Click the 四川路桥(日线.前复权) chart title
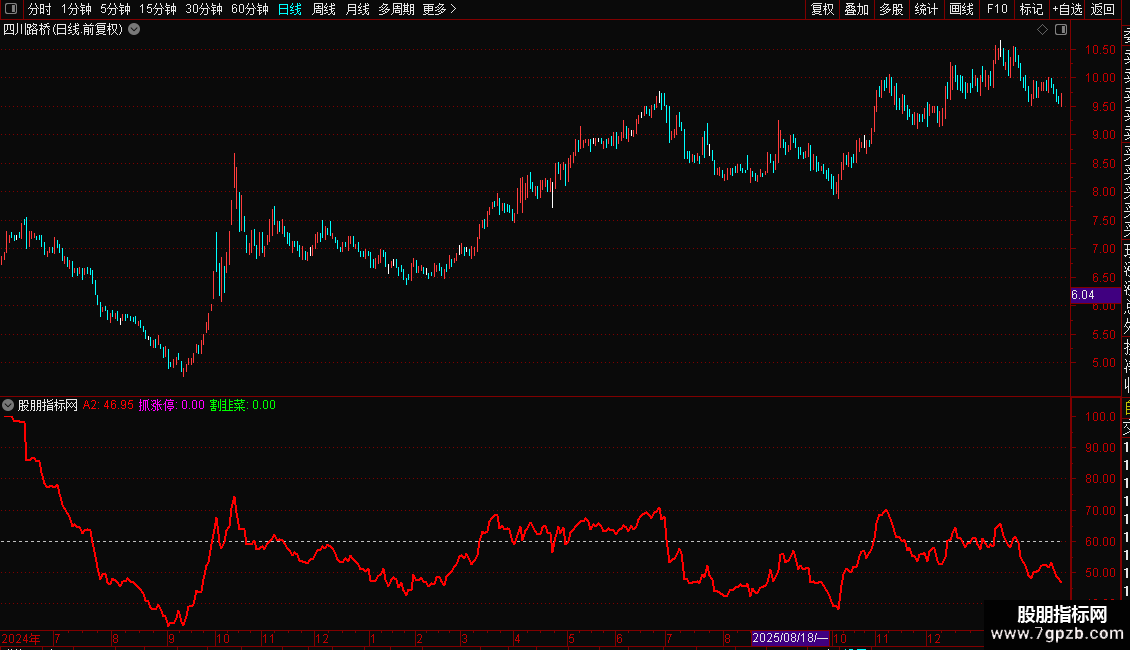Image resolution: width=1130 pixels, height=650 pixels. 63,30
